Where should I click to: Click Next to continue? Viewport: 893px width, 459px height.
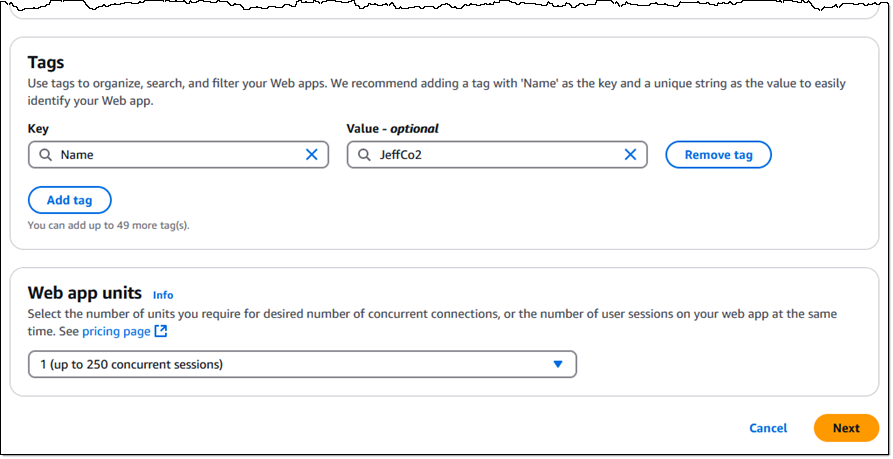click(x=846, y=428)
